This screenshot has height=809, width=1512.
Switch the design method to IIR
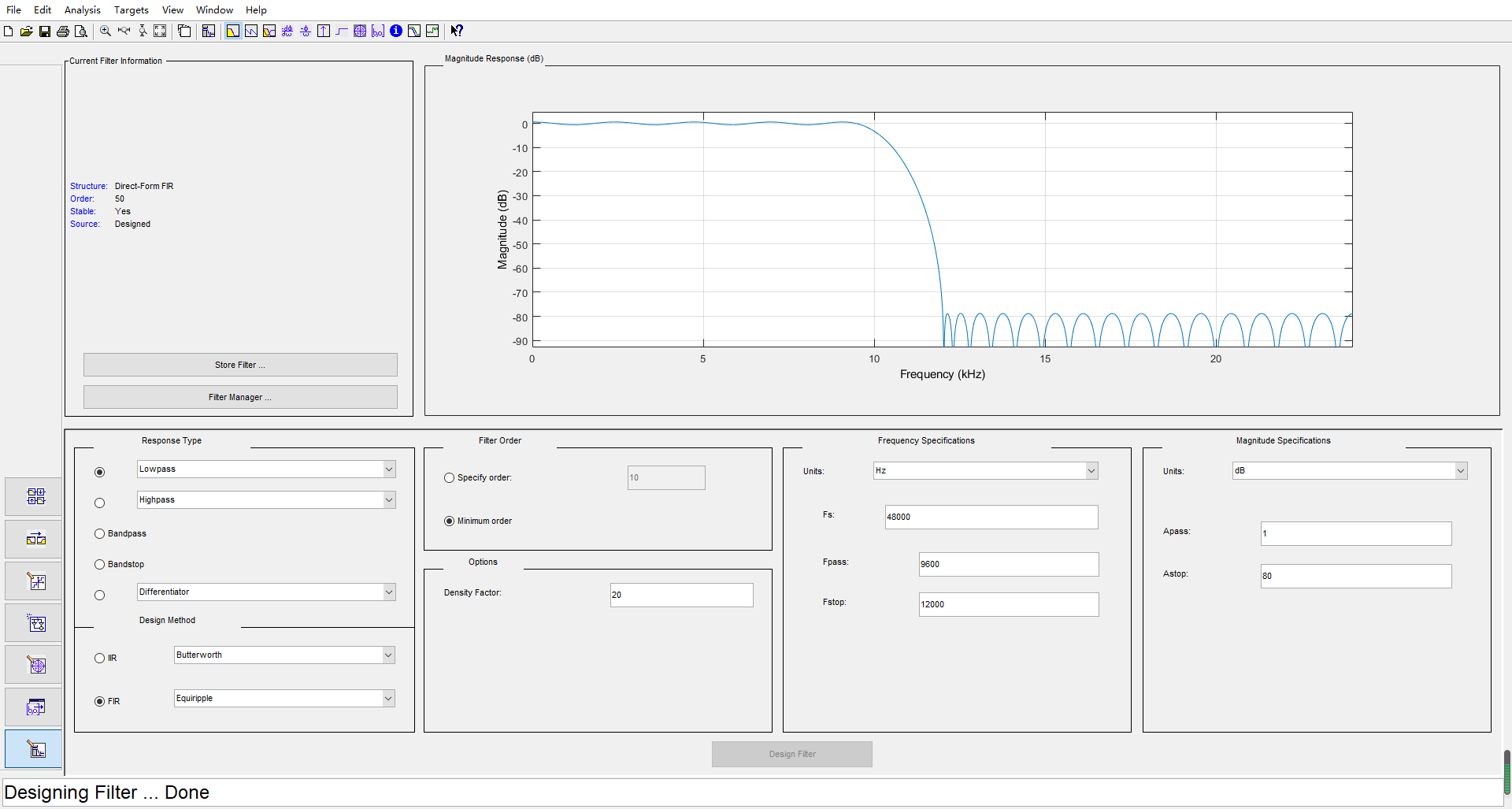(x=99, y=658)
